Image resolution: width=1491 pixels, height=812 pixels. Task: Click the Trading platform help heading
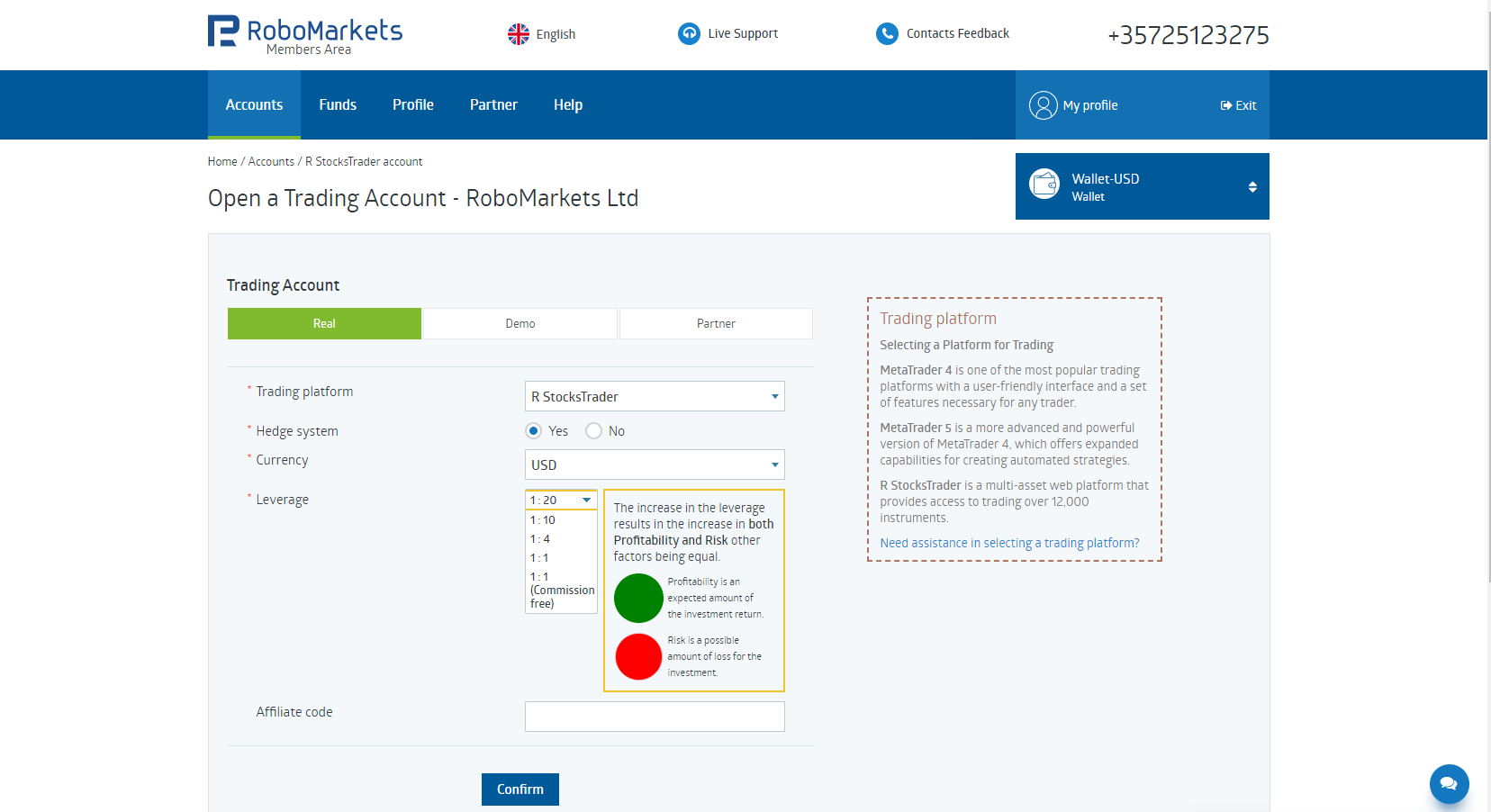tap(938, 319)
